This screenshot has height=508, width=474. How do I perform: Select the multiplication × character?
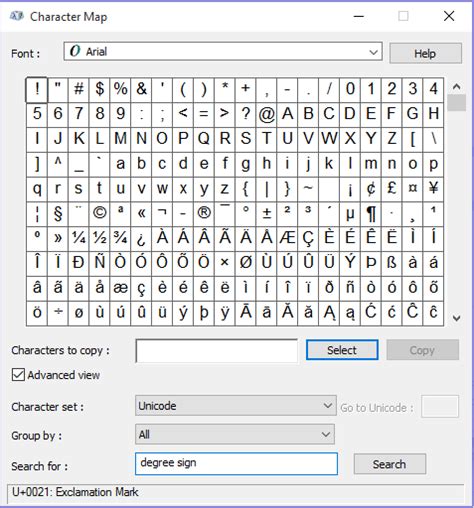pyautogui.click(x=225, y=263)
